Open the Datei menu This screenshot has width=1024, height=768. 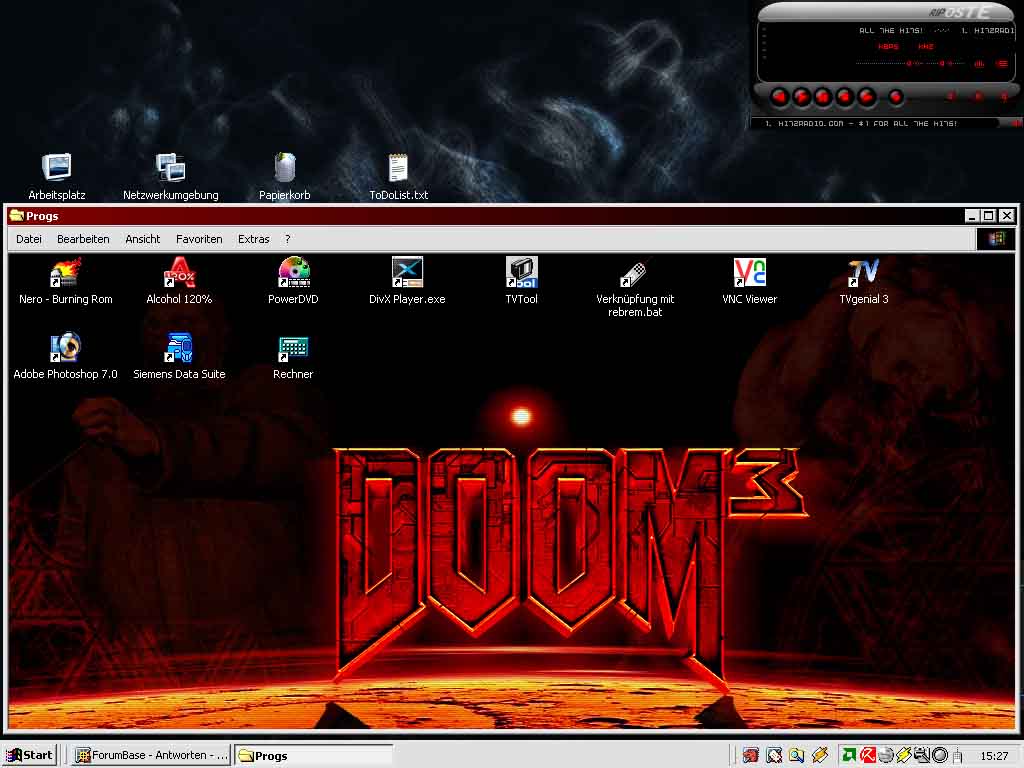click(29, 239)
